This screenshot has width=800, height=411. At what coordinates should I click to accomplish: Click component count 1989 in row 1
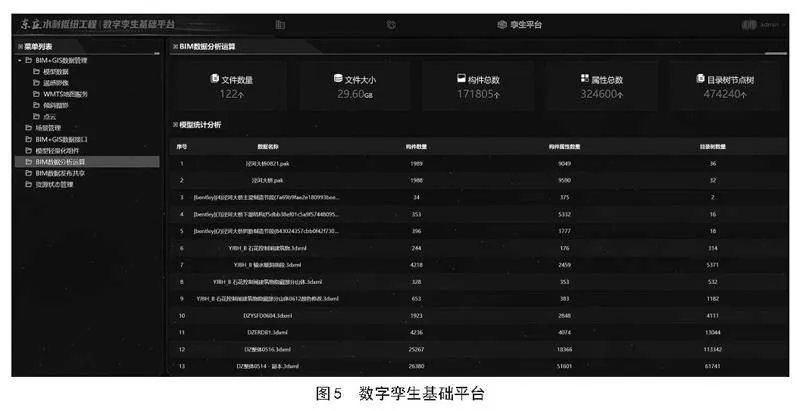[x=416, y=164]
